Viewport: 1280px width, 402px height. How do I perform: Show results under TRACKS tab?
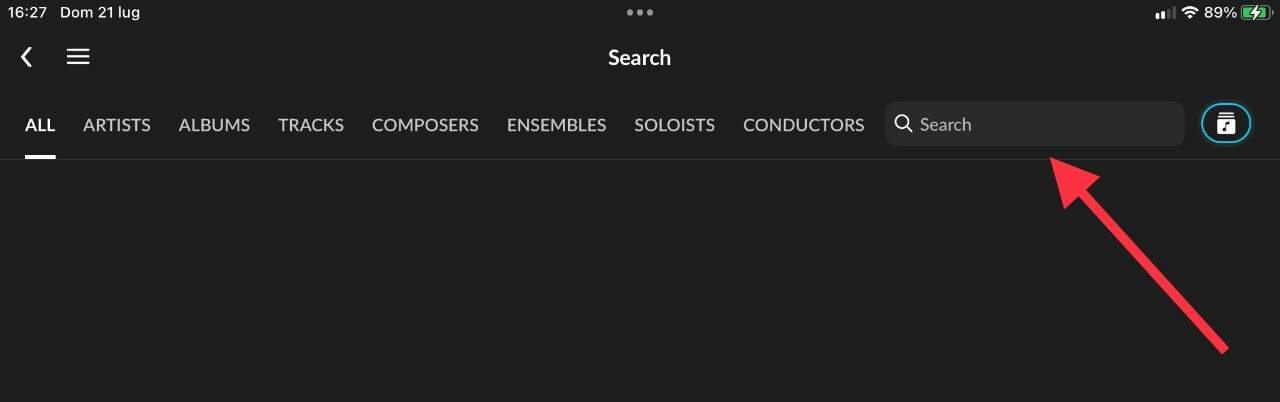[x=311, y=125]
